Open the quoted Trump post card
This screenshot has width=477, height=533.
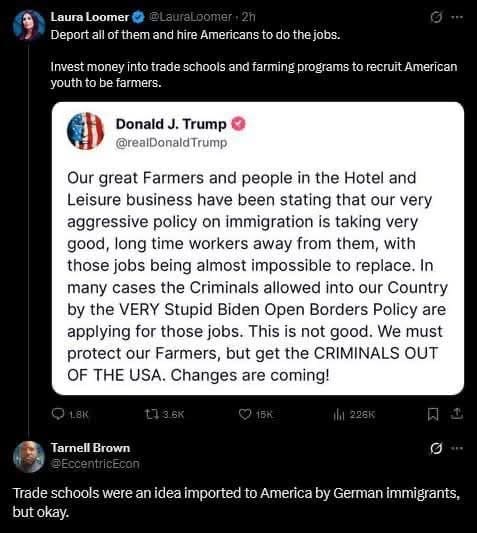(258, 248)
